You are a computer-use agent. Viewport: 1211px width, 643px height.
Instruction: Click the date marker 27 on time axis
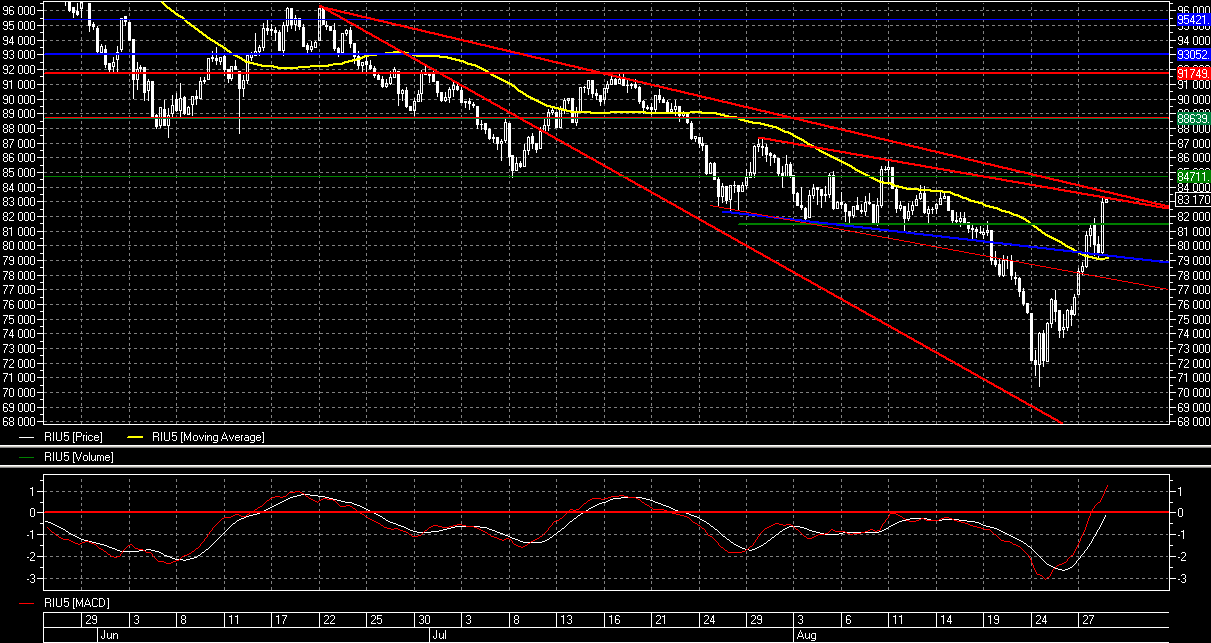pyautogui.click(x=1087, y=620)
